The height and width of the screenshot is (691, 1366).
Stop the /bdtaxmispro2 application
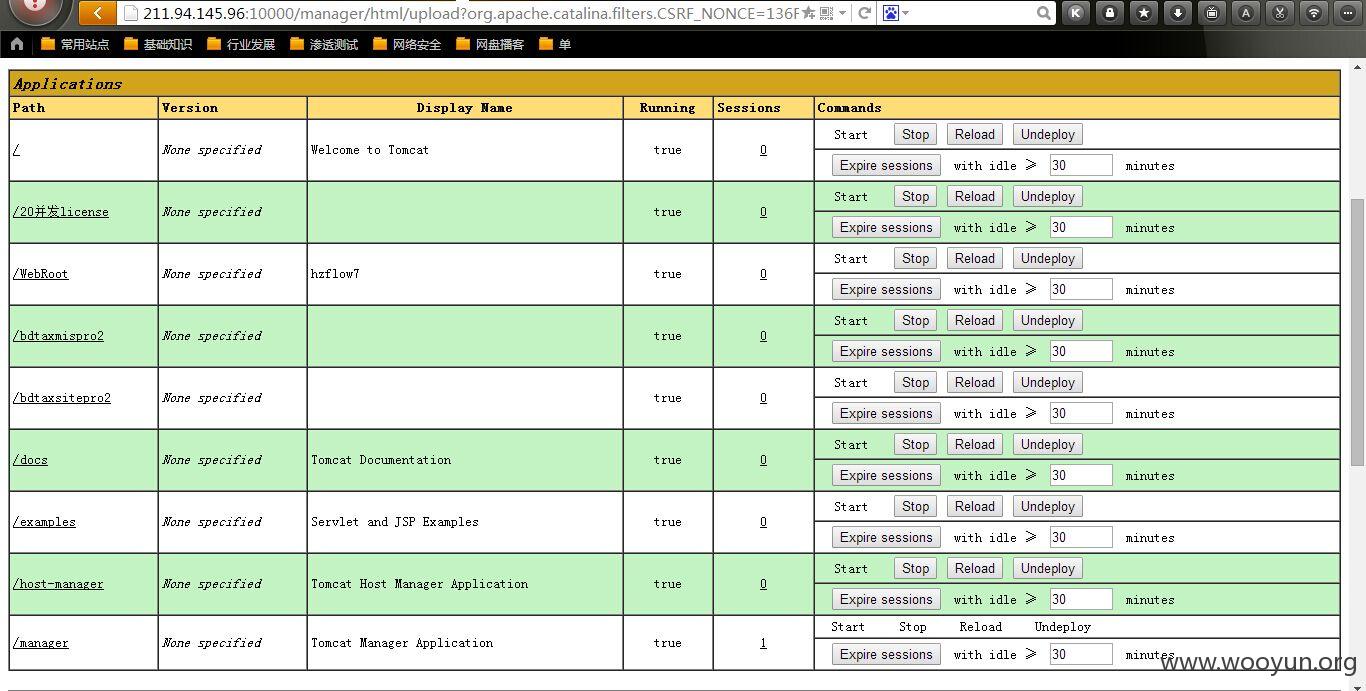click(916, 321)
